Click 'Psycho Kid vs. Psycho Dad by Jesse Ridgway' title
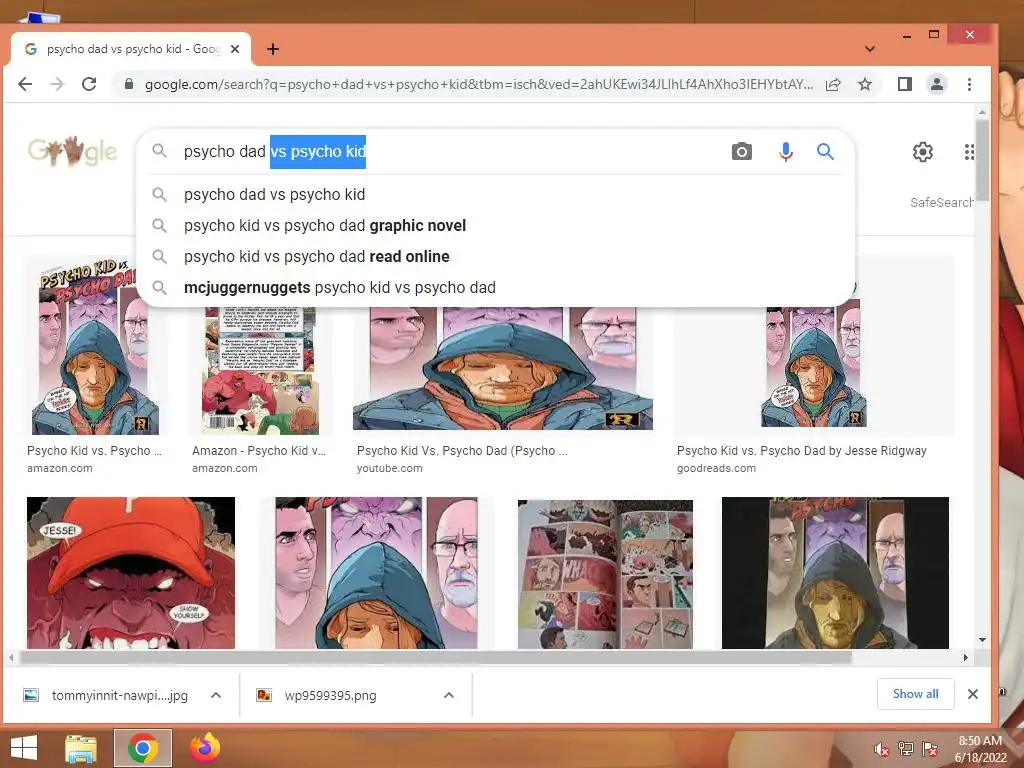 point(801,451)
